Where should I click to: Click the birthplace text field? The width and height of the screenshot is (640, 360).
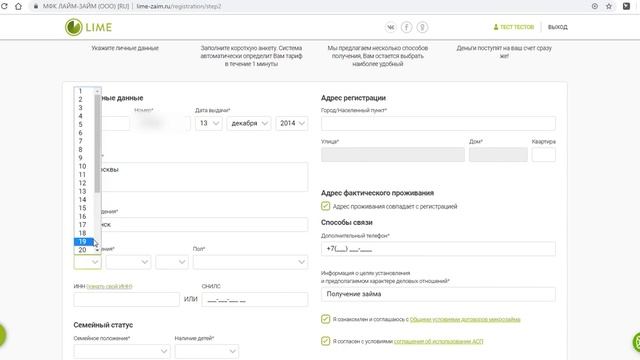click(204, 224)
